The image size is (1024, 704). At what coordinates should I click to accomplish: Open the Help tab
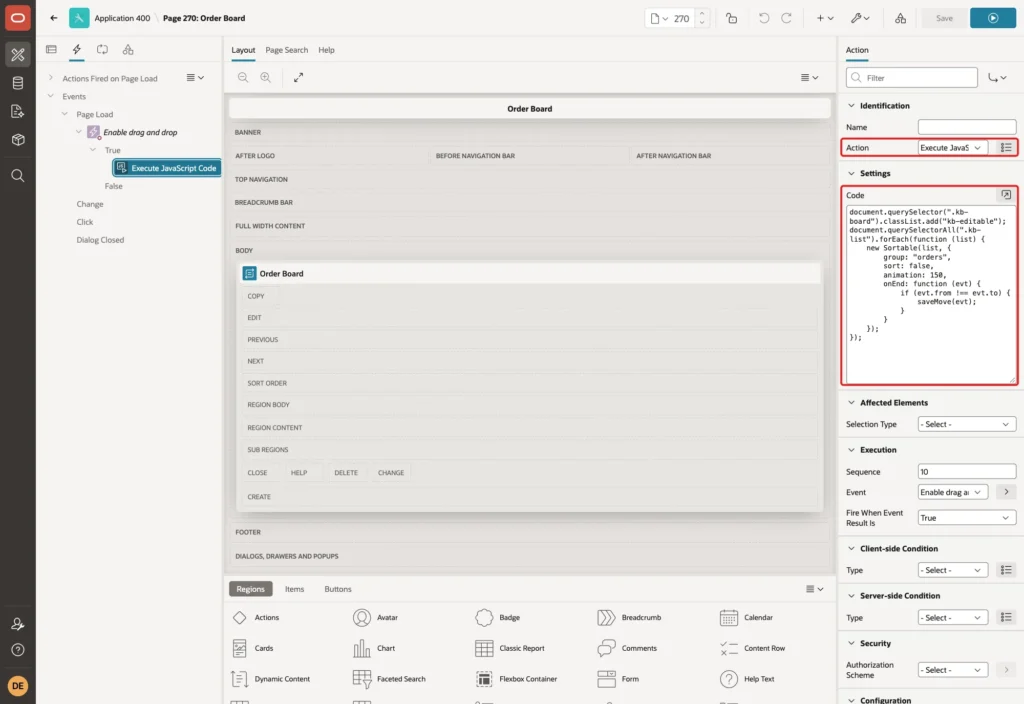pos(327,50)
